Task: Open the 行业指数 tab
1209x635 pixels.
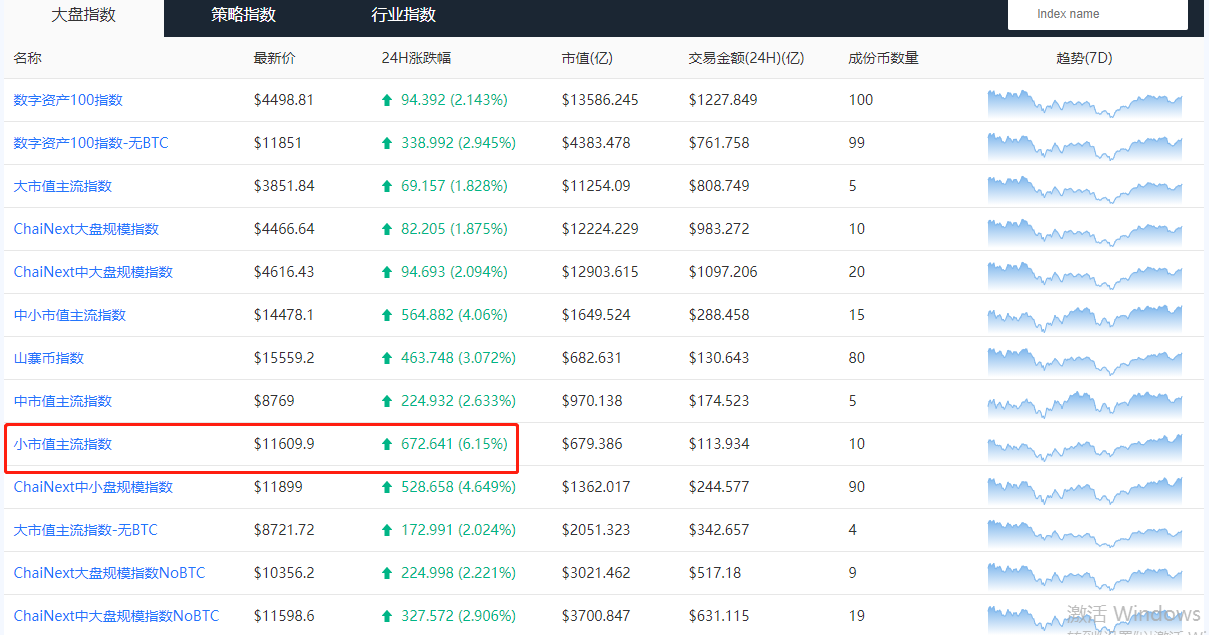Action: pyautogui.click(x=403, y=16)
